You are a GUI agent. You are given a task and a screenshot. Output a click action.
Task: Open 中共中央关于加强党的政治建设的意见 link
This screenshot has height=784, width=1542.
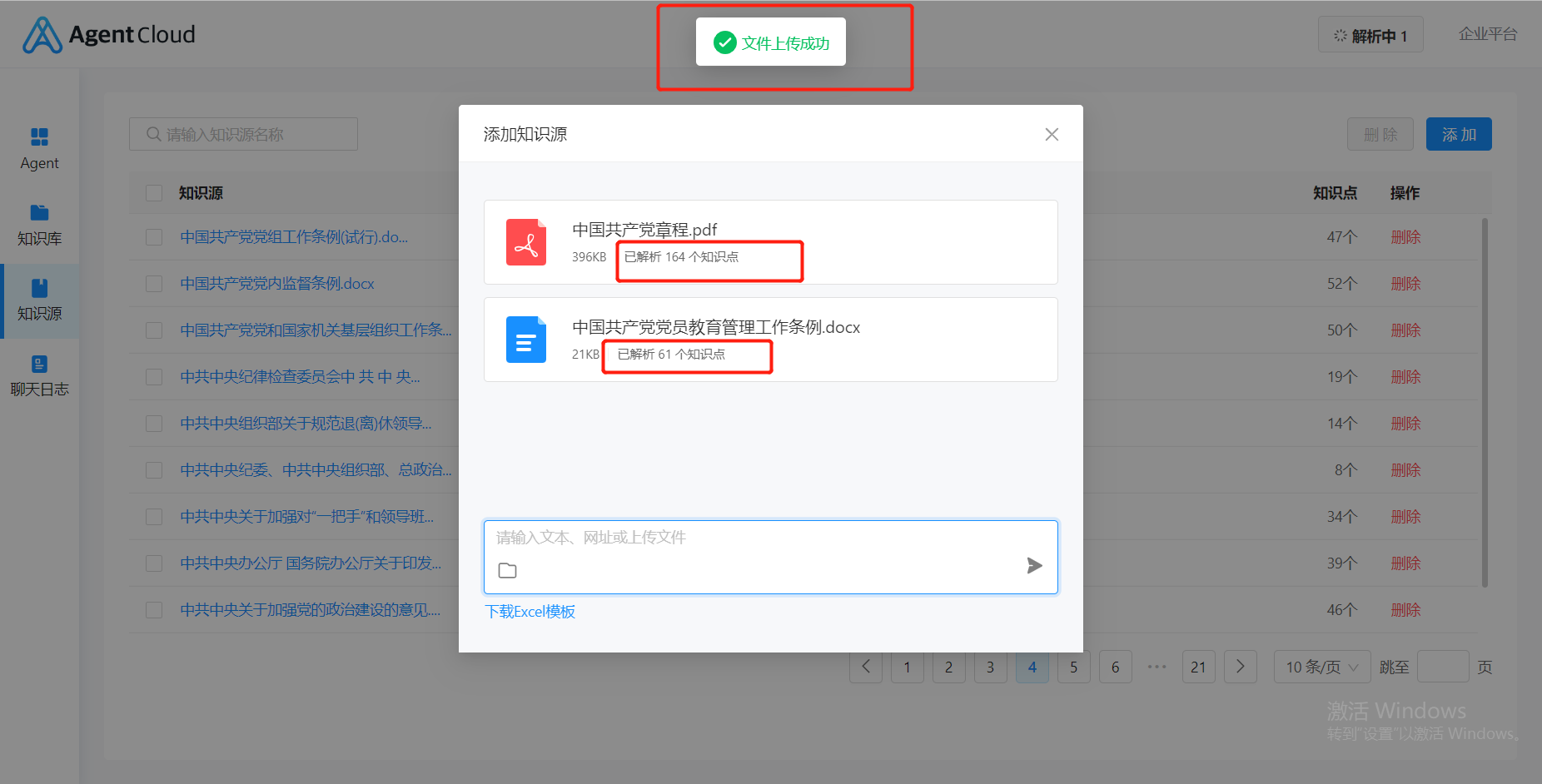(x=311, y=610)
